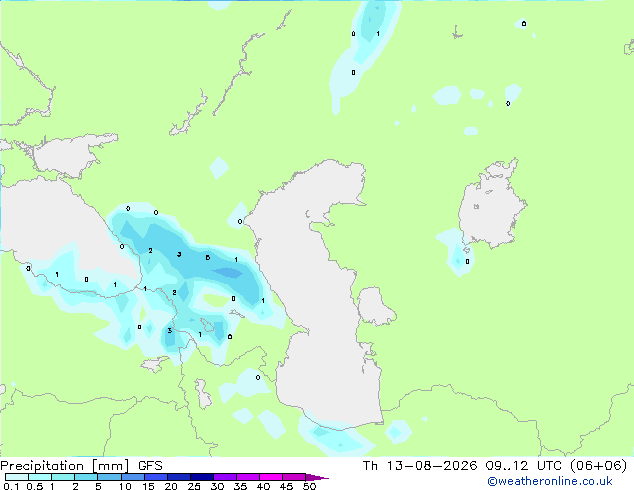634x490 pixels.
Task: Click the date "13-08-2026" text
Action: coord(432,466)
